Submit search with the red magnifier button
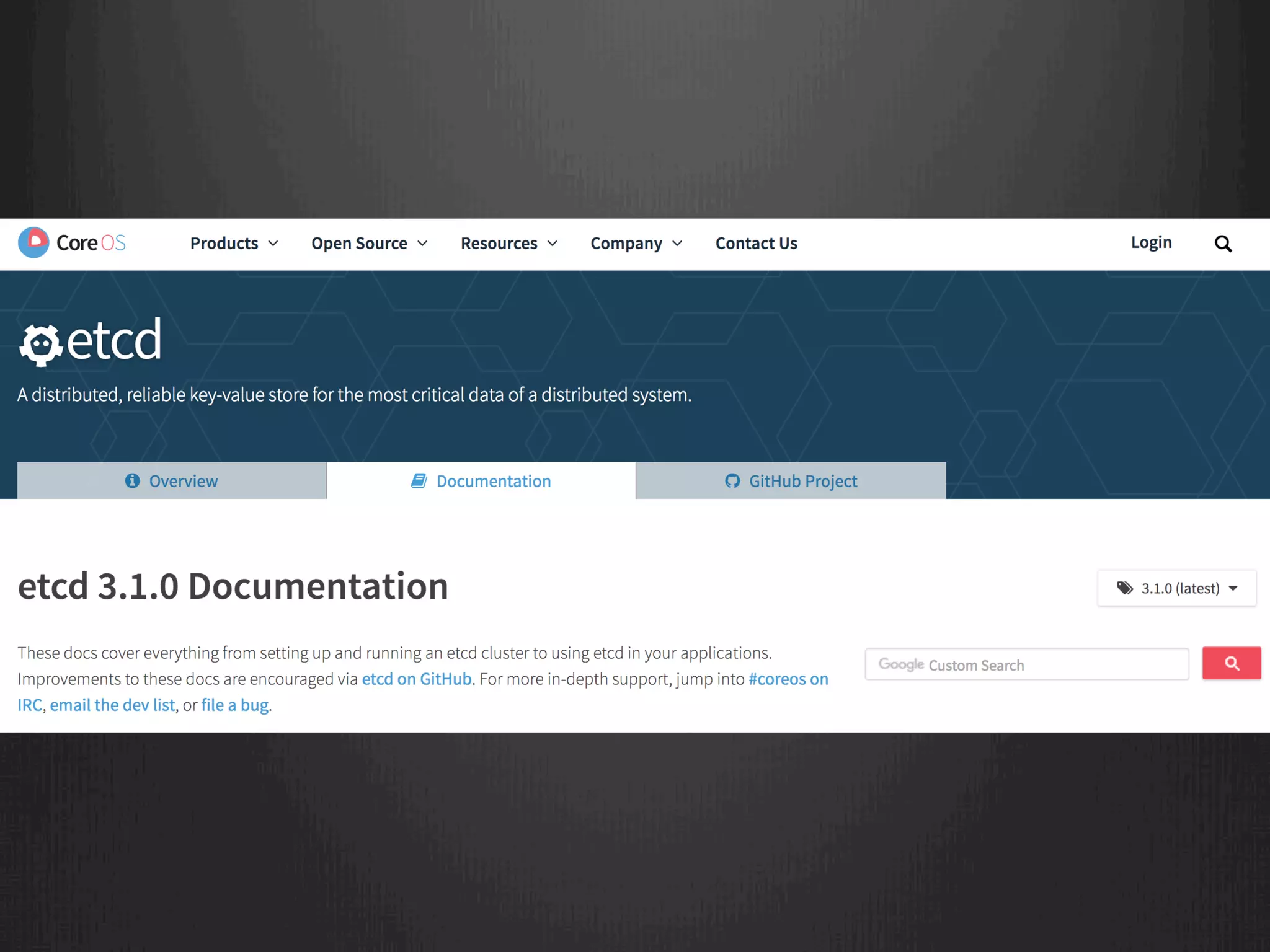This screenshot has width=1270, height=952. pyautogui.click(x=1232, y=663)
